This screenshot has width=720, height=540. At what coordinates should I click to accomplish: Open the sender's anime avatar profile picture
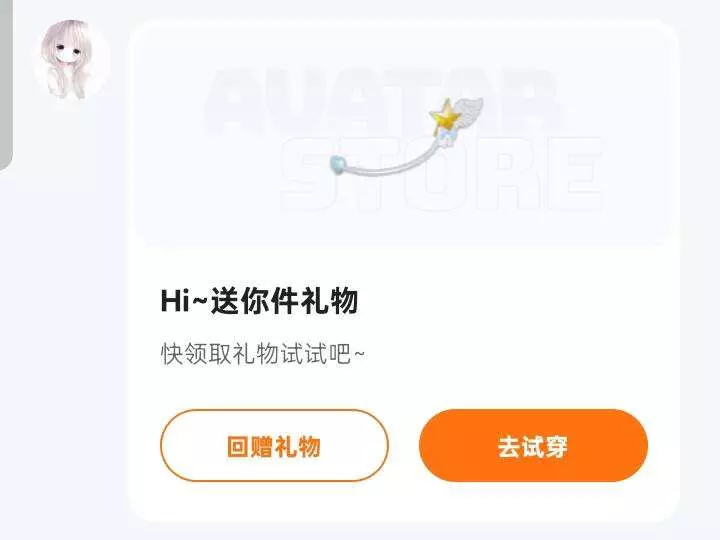click(72, 60)
